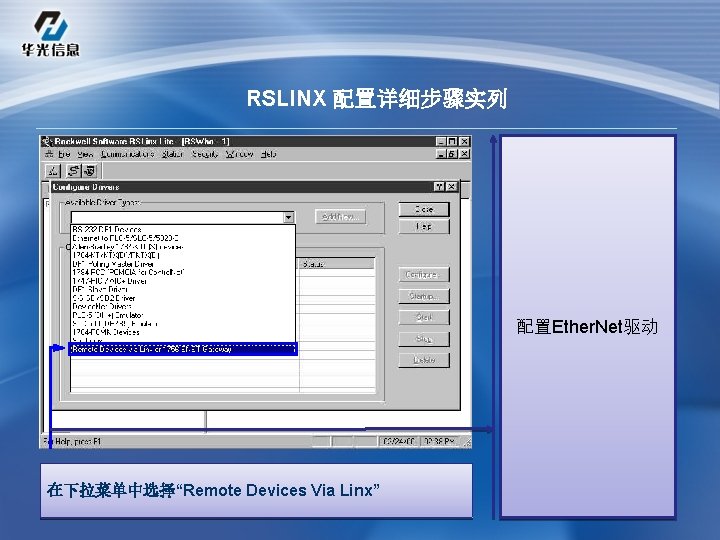This screenshot has height=540, width=720.
Task: Open the Available Driver Types dropdown arrow
Action: coord(288,217)
